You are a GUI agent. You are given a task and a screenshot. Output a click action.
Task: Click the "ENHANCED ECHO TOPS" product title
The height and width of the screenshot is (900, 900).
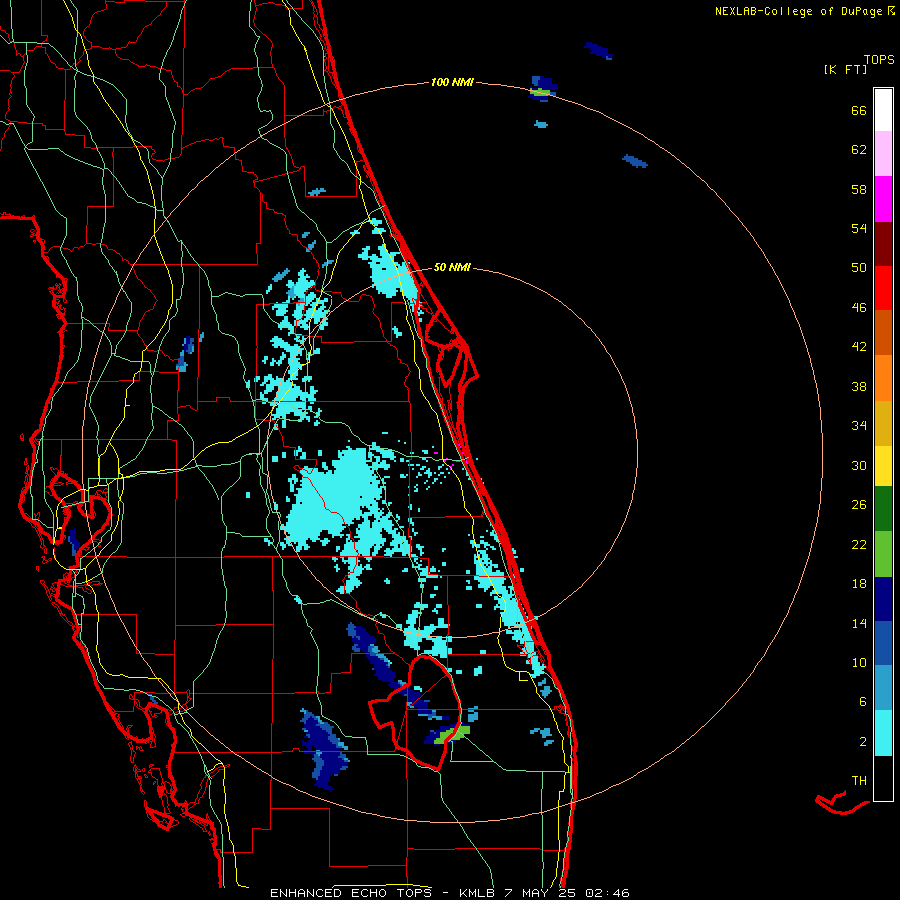coord(355,893)
